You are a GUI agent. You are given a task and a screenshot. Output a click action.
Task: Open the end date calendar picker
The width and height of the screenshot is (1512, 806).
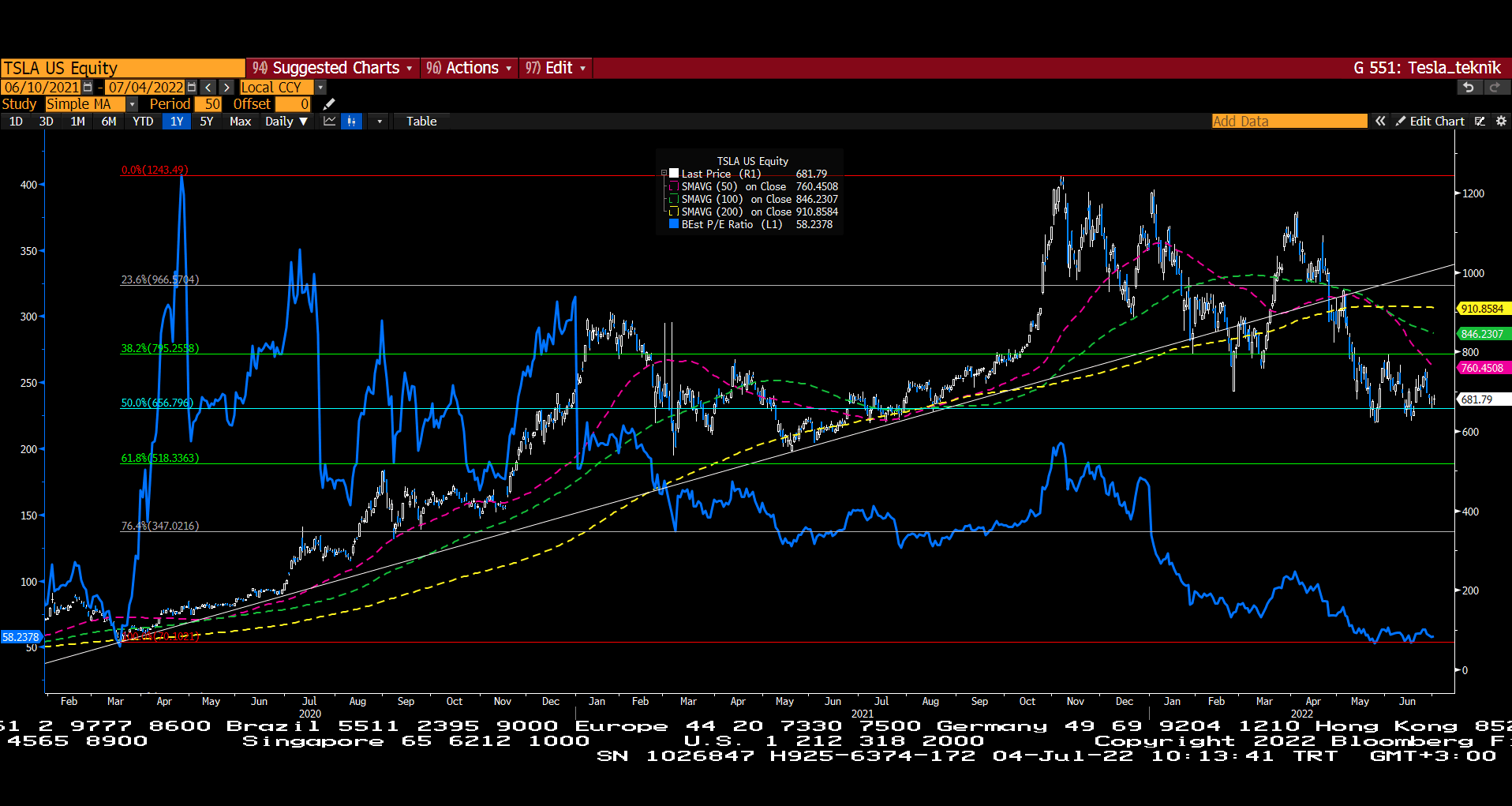coord(192,88)
